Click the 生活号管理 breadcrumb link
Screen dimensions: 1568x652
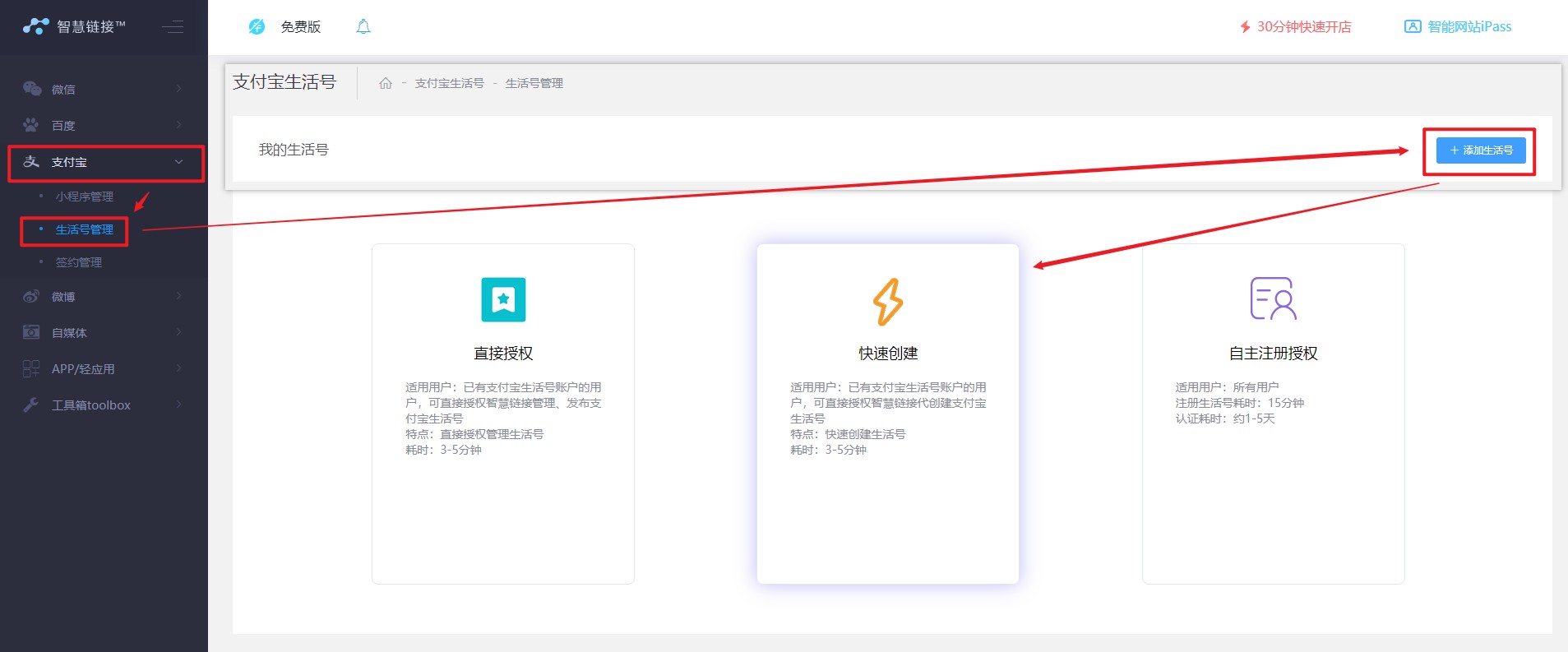(x=534, y=83)
